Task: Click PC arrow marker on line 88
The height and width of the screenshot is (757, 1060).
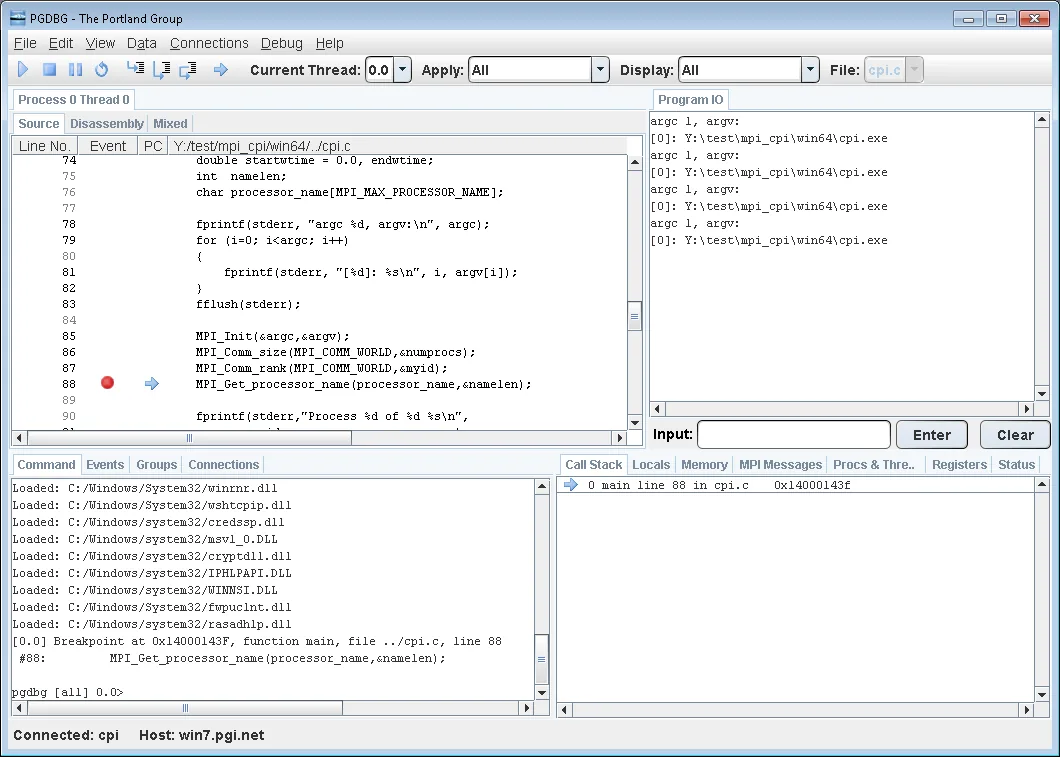Action: (x=151, y=384)
